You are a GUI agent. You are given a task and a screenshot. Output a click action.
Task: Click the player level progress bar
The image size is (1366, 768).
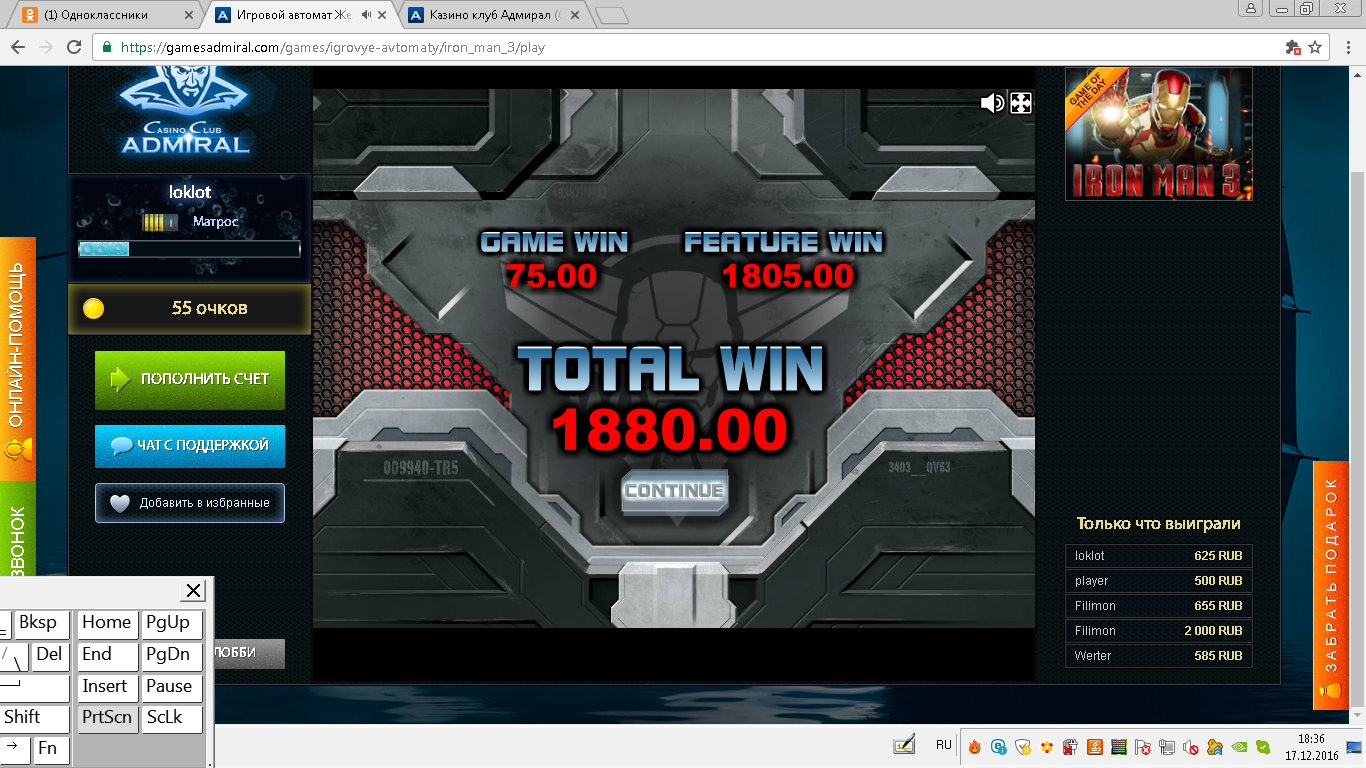click(x=189, y=249)
